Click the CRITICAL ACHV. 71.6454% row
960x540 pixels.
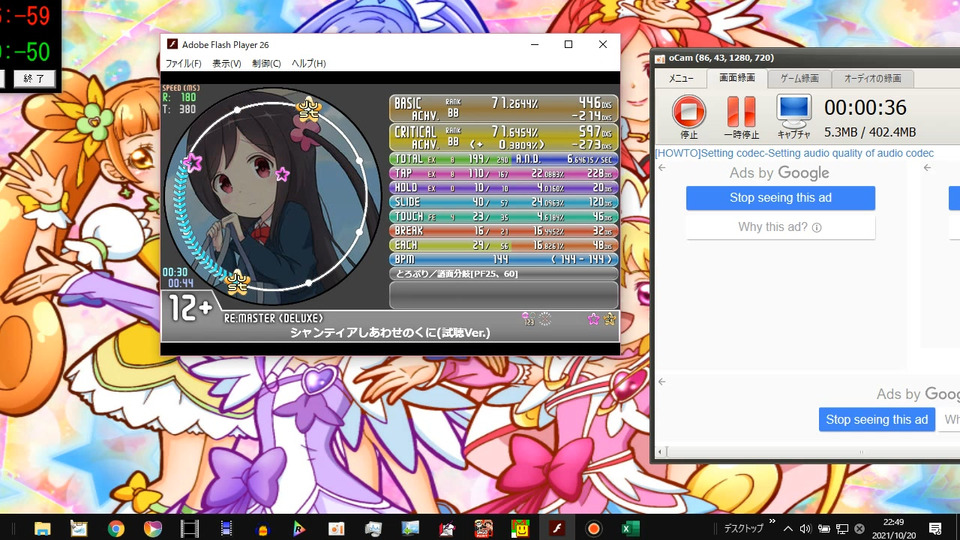tap(503, 137)
